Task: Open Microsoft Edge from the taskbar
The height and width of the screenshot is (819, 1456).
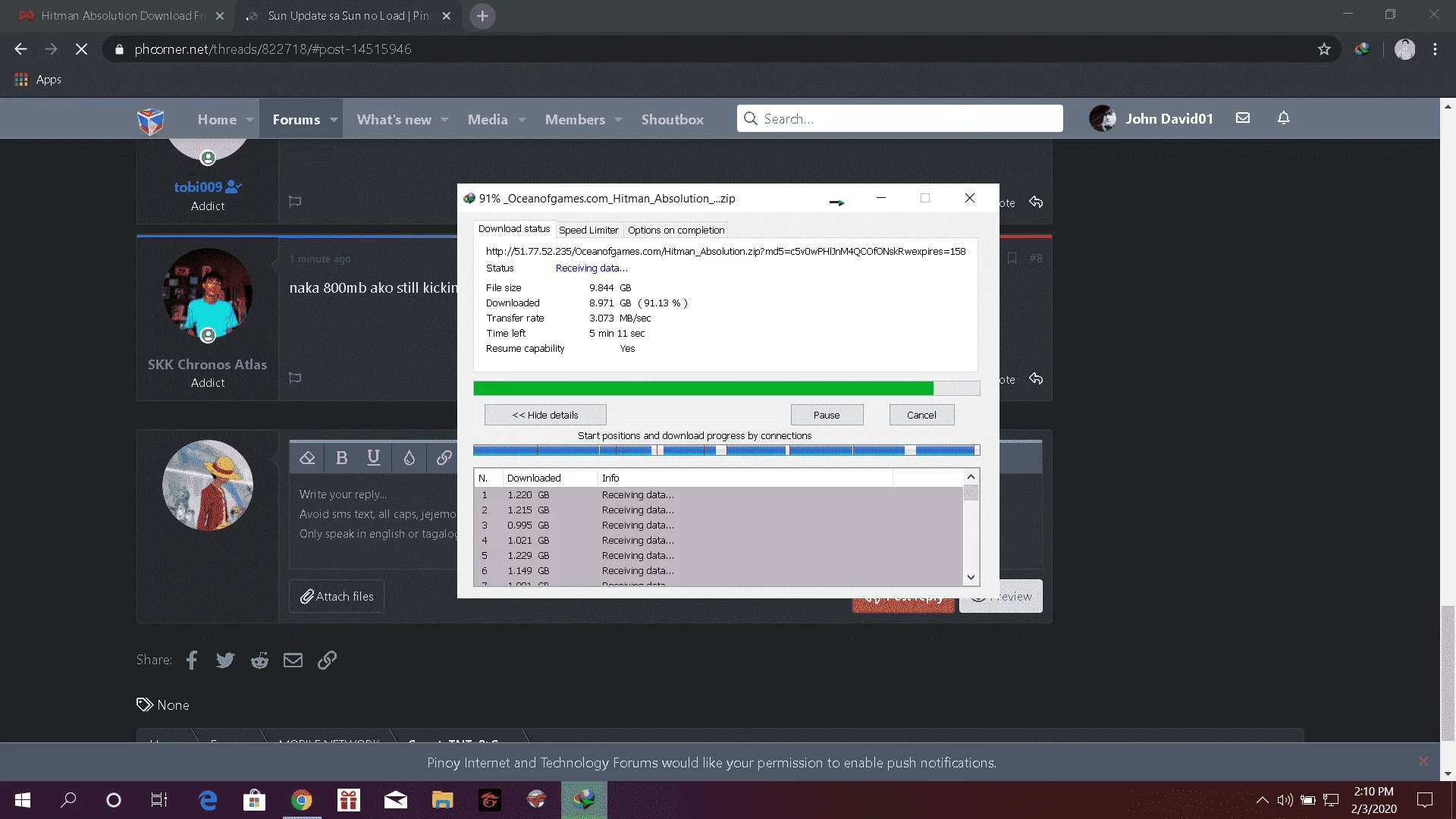Action: pyautogui.click(x=207, y=800)
